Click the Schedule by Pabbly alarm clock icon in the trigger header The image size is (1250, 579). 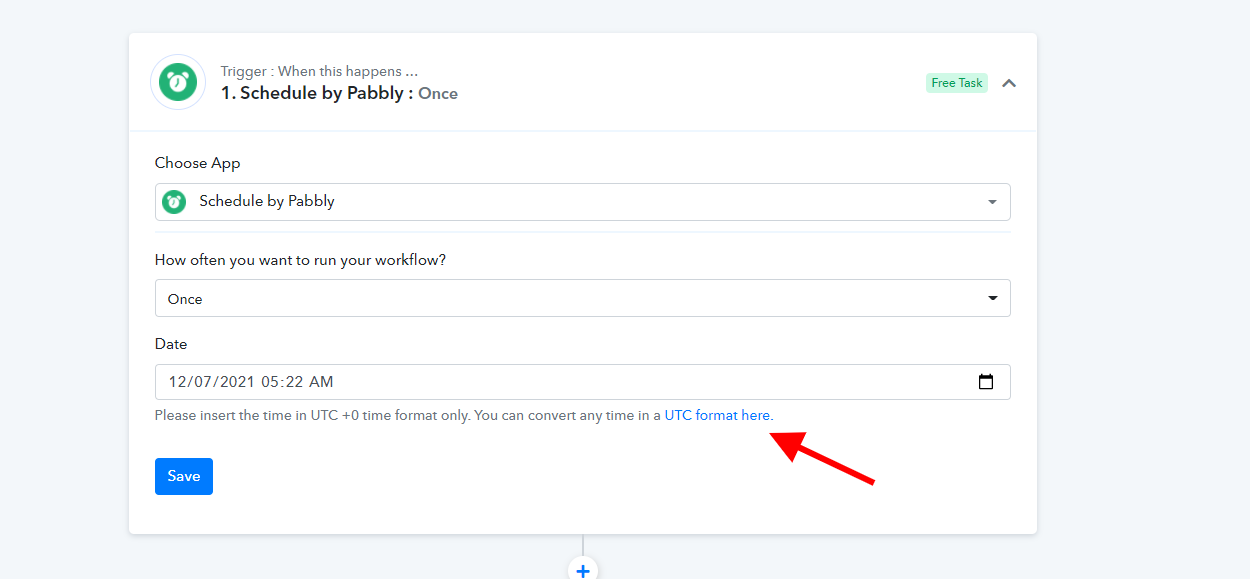coord(178,82)
